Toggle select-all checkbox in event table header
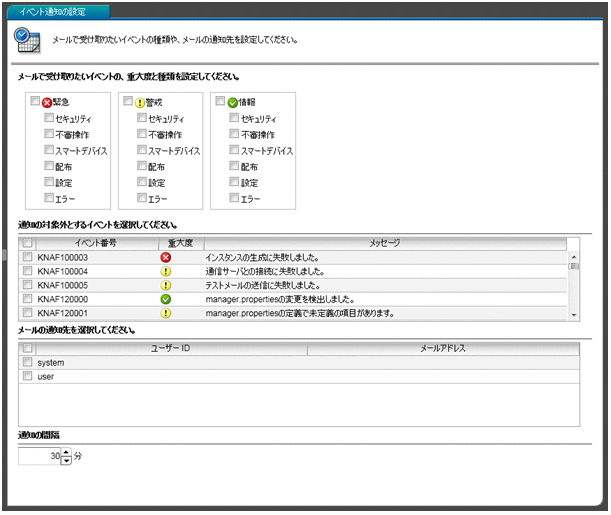This screenshot has height=515, width=611. tap(28, 243)
